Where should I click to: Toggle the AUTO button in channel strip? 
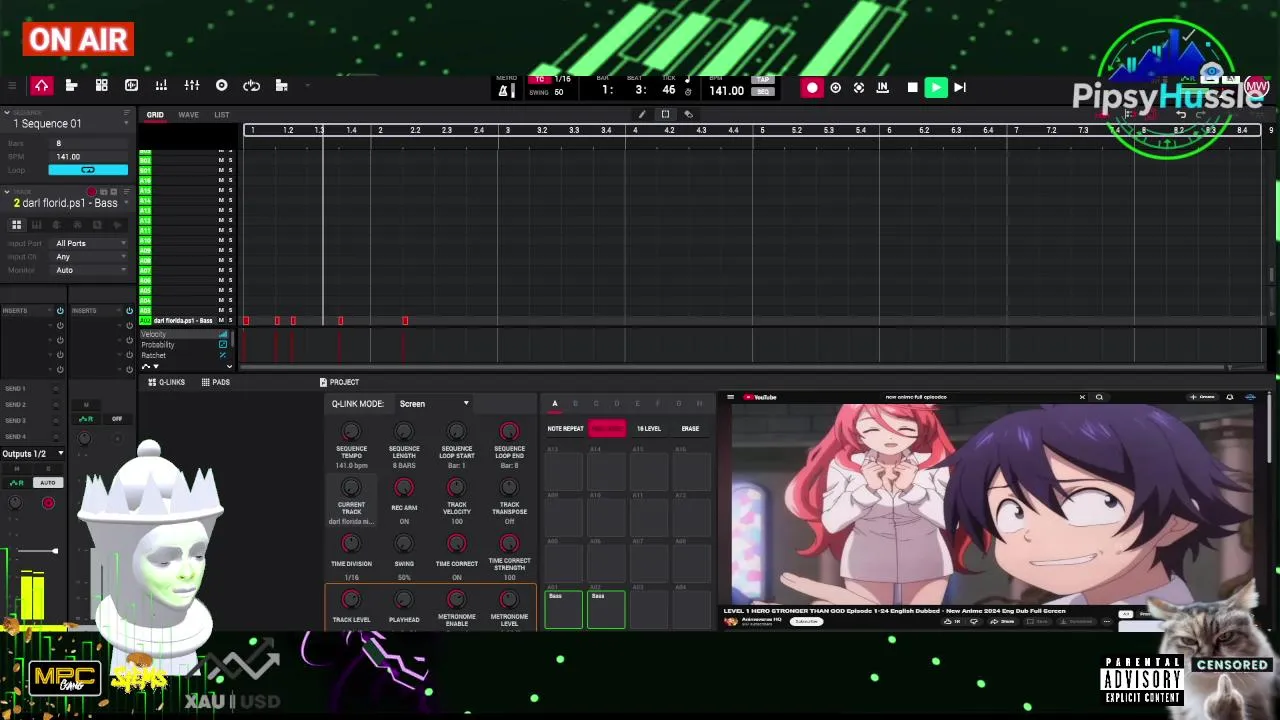[x=47, y=483]
